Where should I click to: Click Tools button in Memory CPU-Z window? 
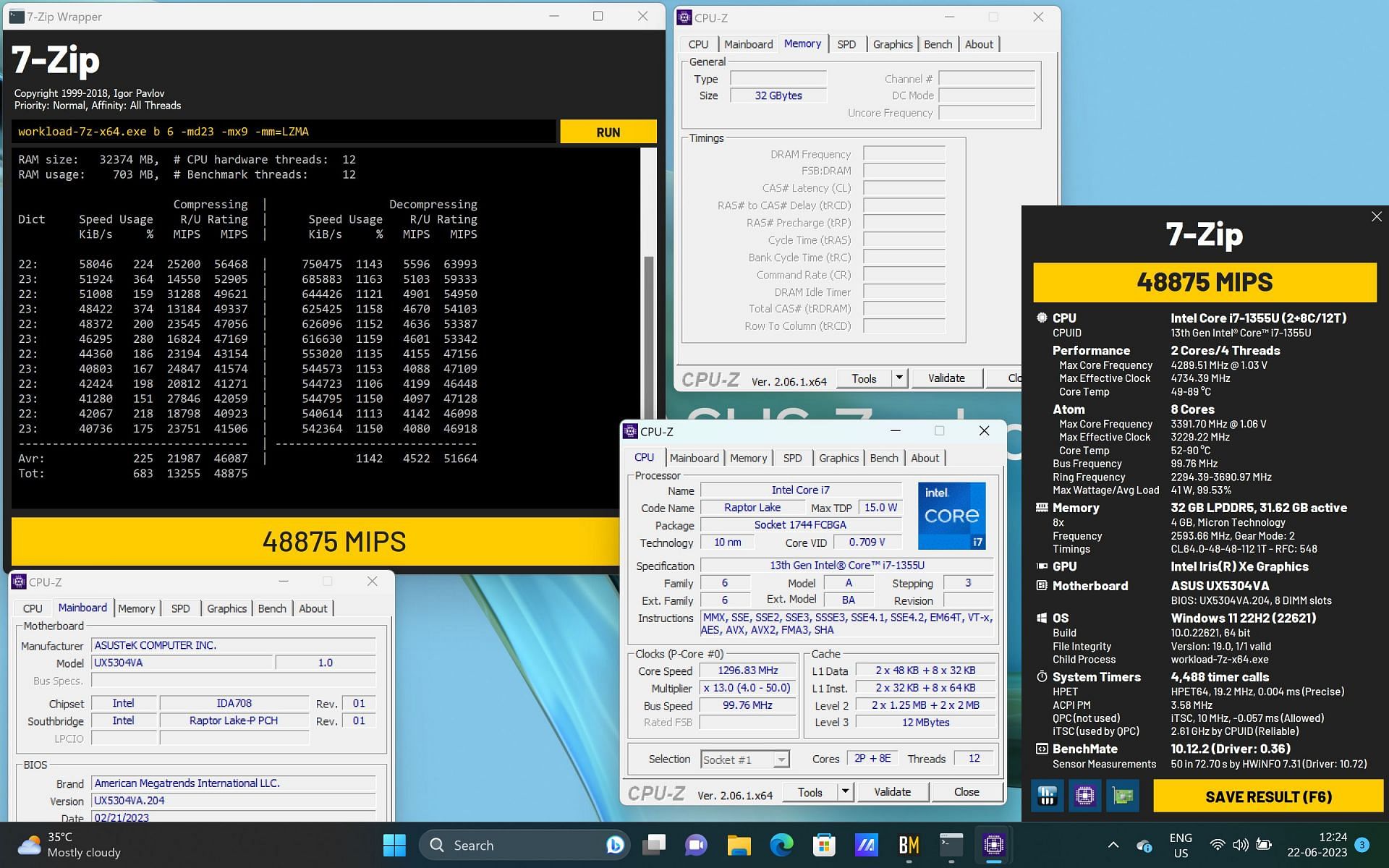coord(864,378)
